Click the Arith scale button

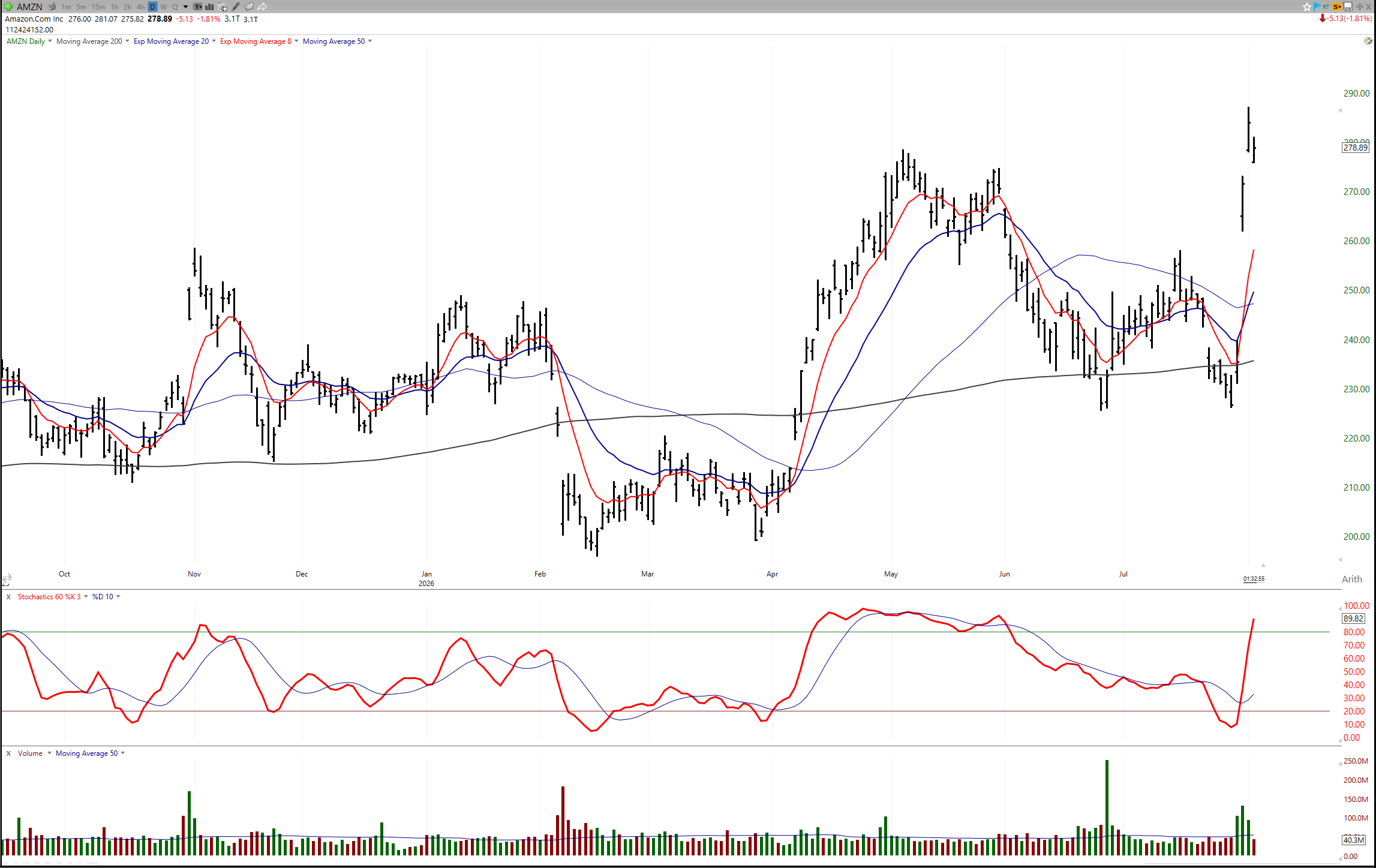pyautogui.click(x=1351, y=579)
